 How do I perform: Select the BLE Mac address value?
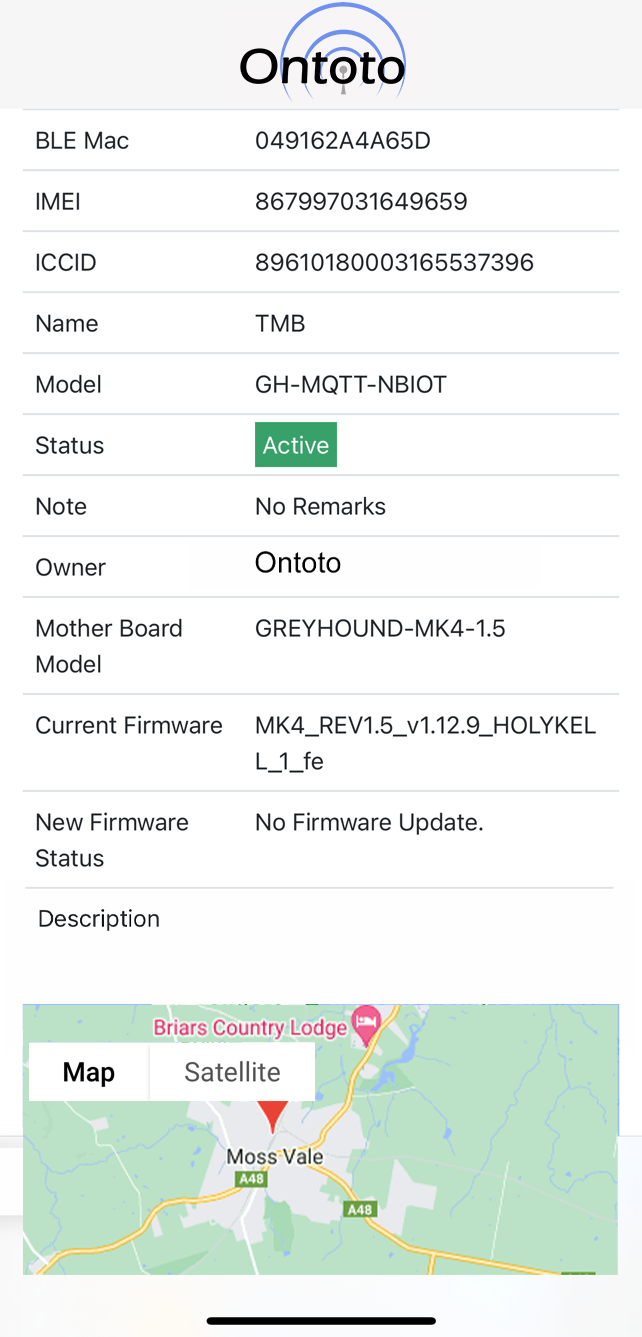(x=343, y=140)
